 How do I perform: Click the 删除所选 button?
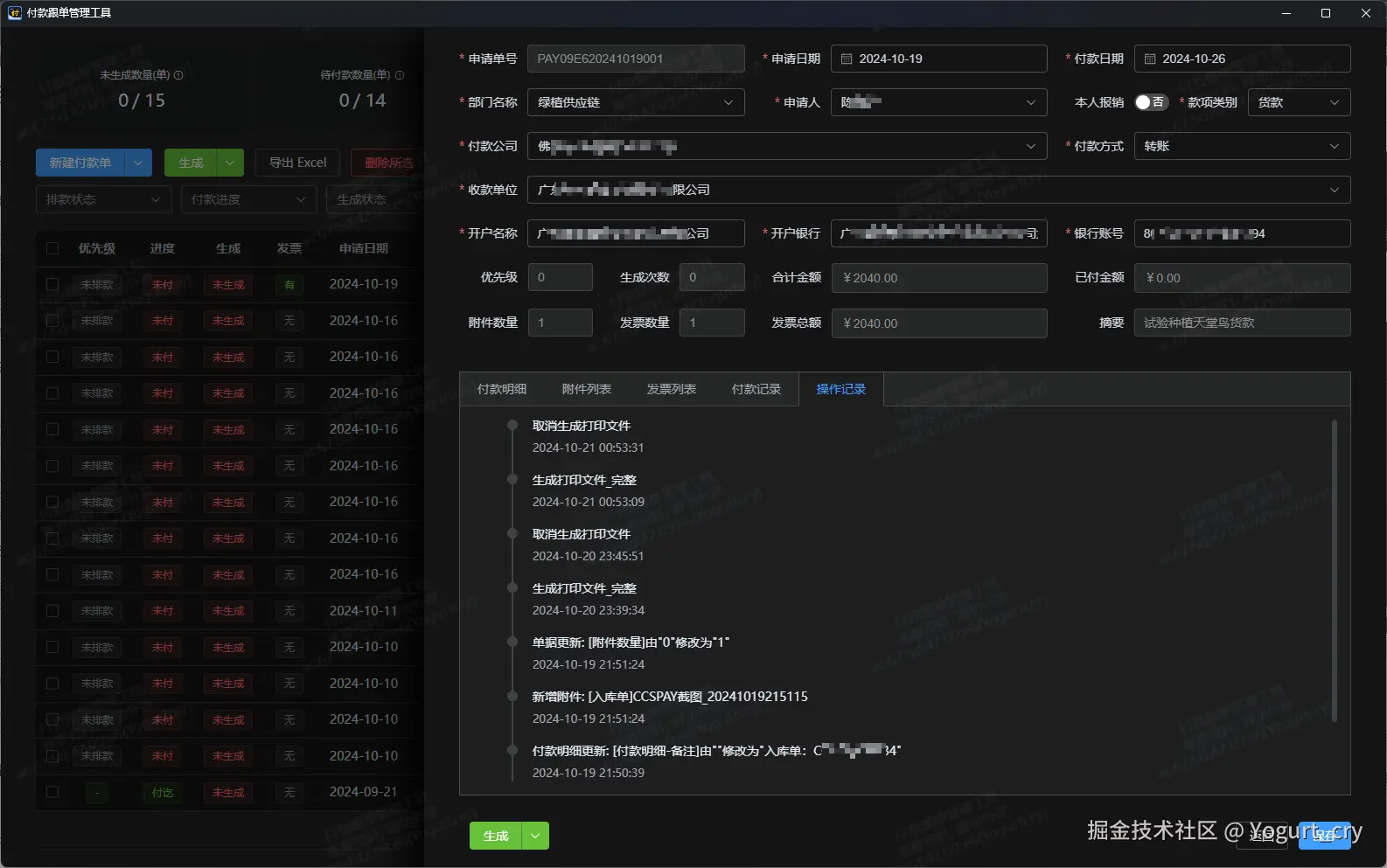(x=387, y=163)
